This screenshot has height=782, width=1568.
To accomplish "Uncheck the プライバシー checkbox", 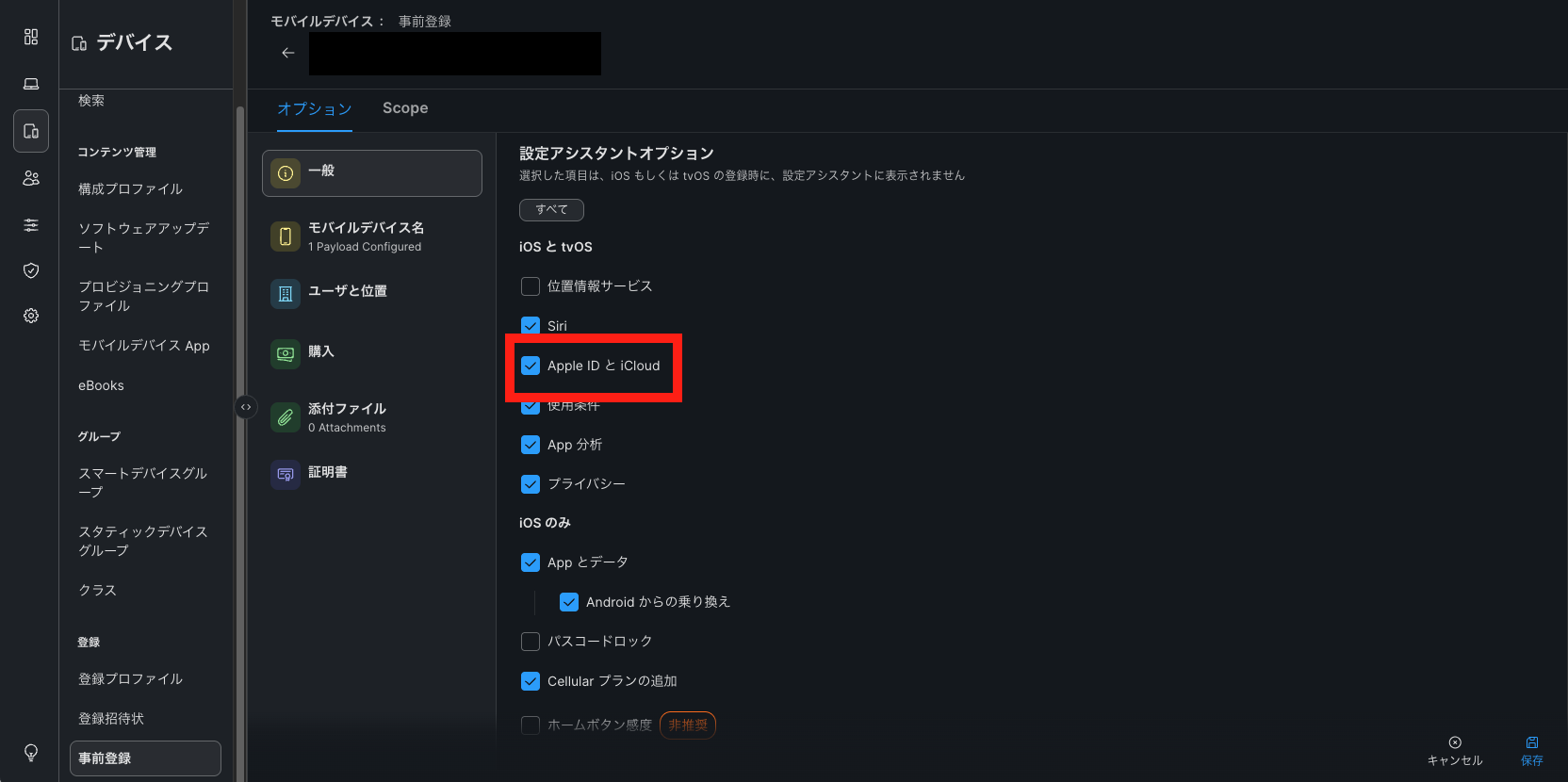I will click(531, 484).
